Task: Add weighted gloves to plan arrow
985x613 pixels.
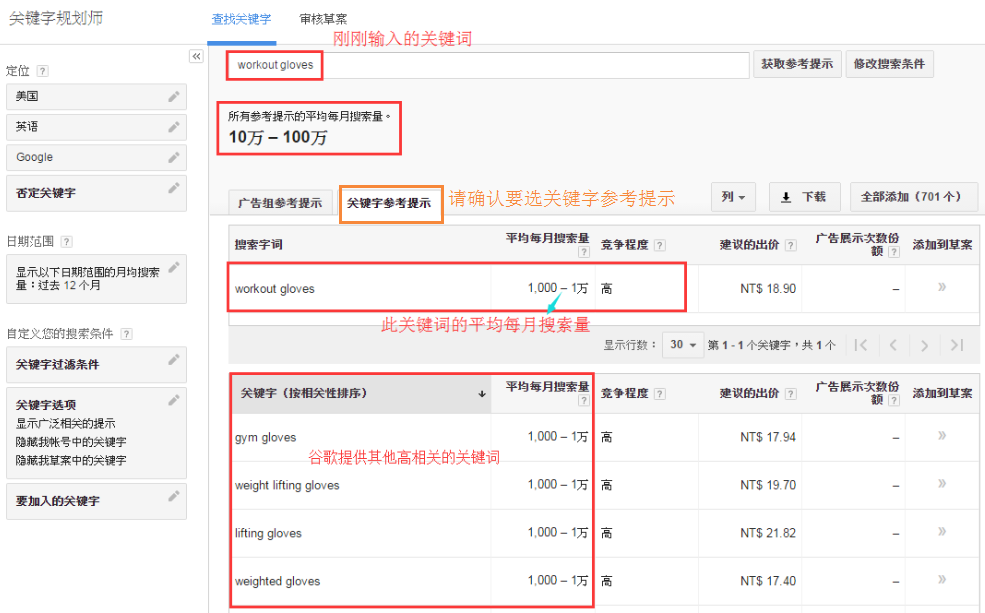Action: [942, 579]
